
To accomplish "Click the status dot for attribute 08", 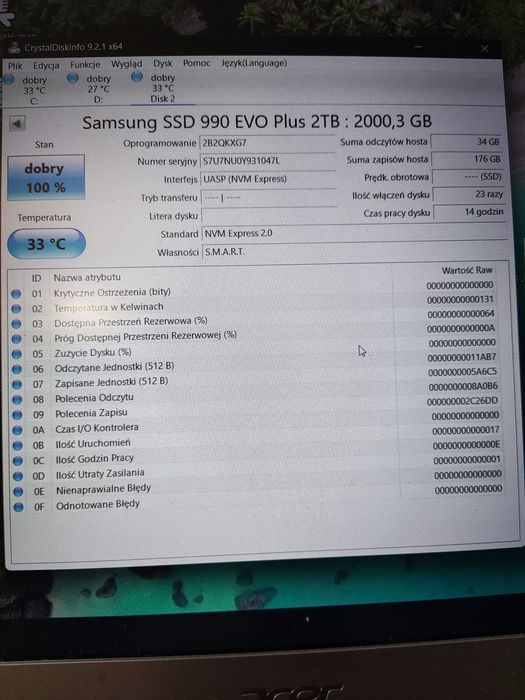I will 17,400.
